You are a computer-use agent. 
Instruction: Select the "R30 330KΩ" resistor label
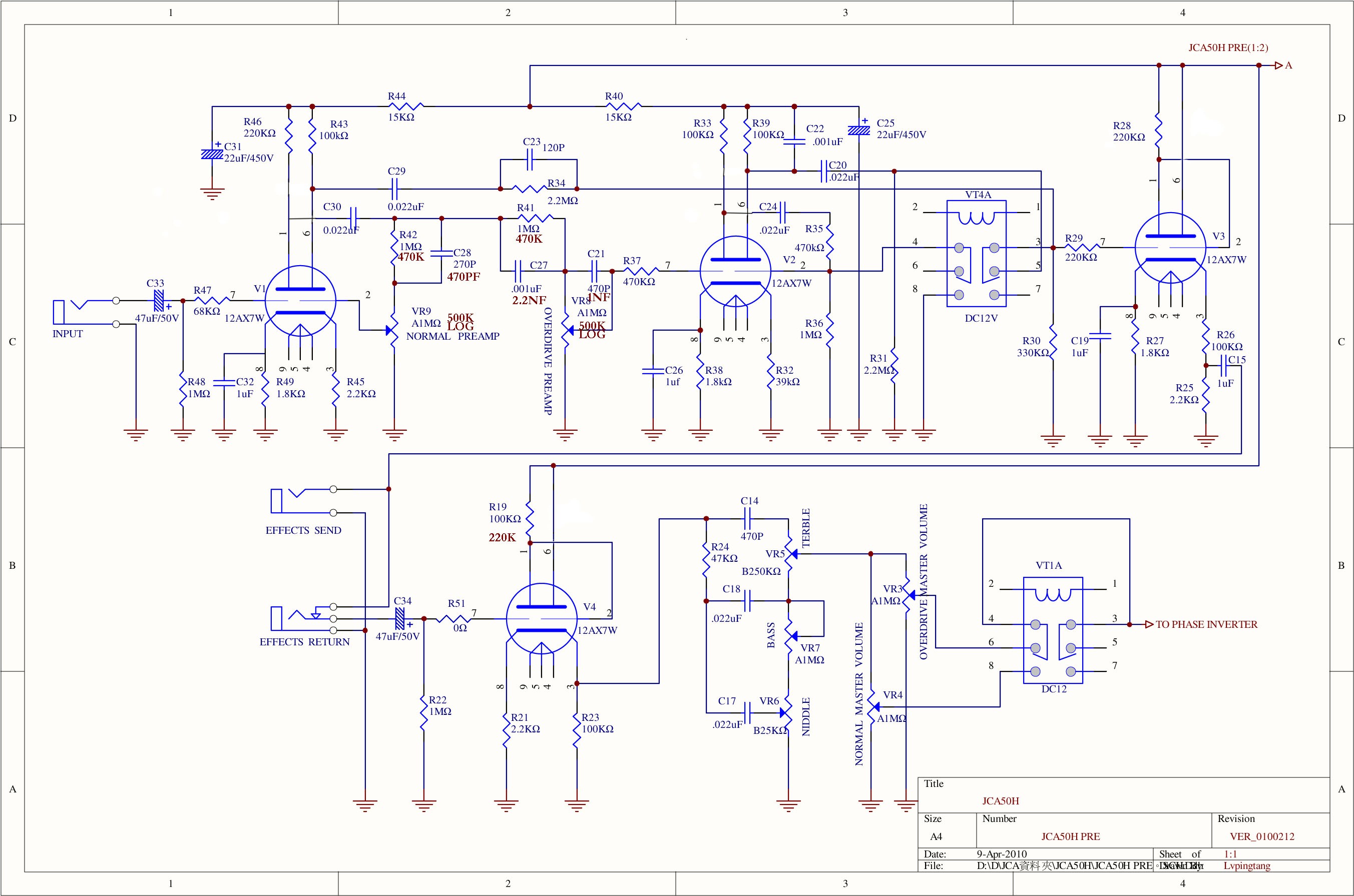pyautogui.click(x=1033, y=347)
